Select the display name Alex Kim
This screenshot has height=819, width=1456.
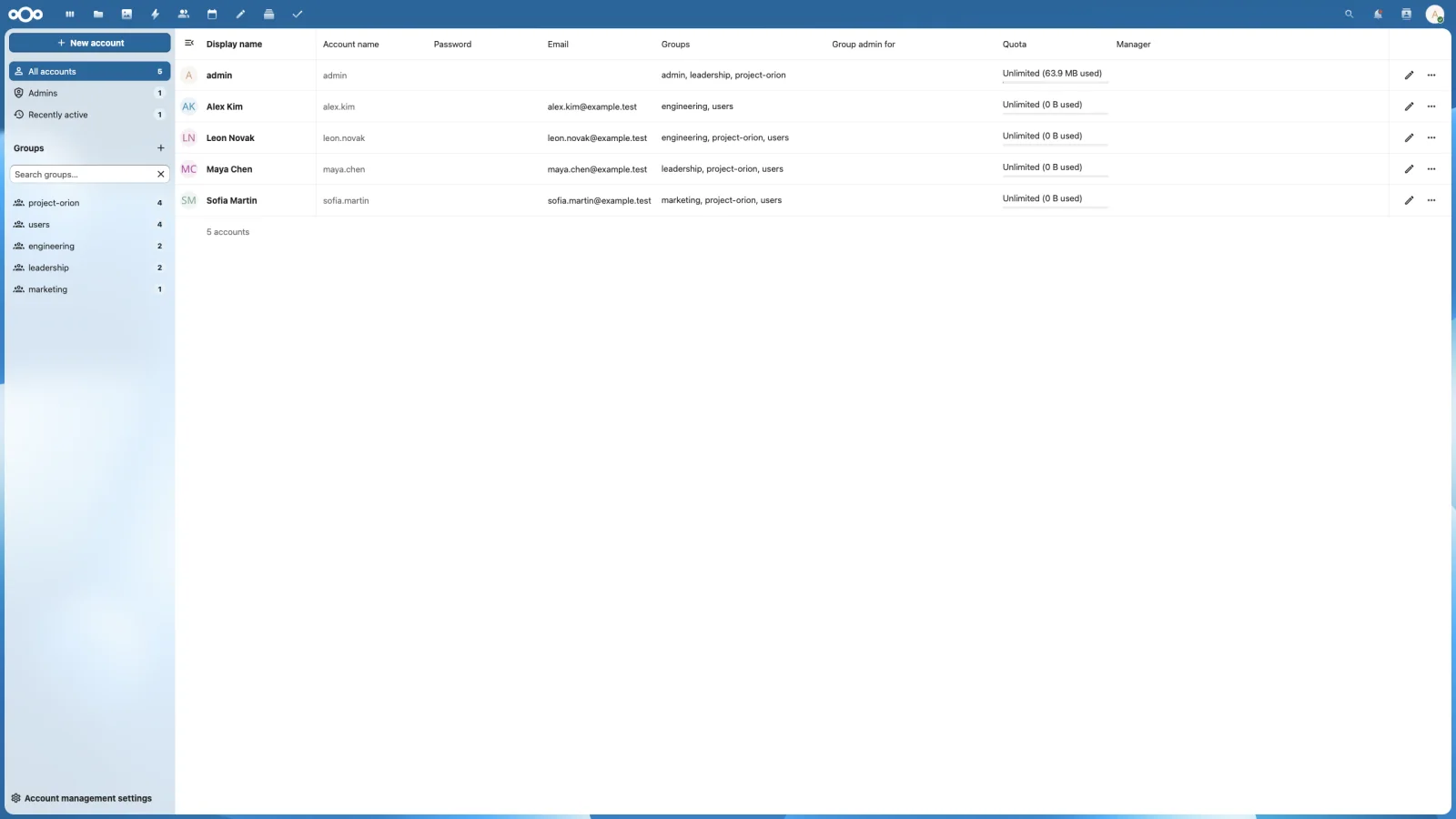225,106
